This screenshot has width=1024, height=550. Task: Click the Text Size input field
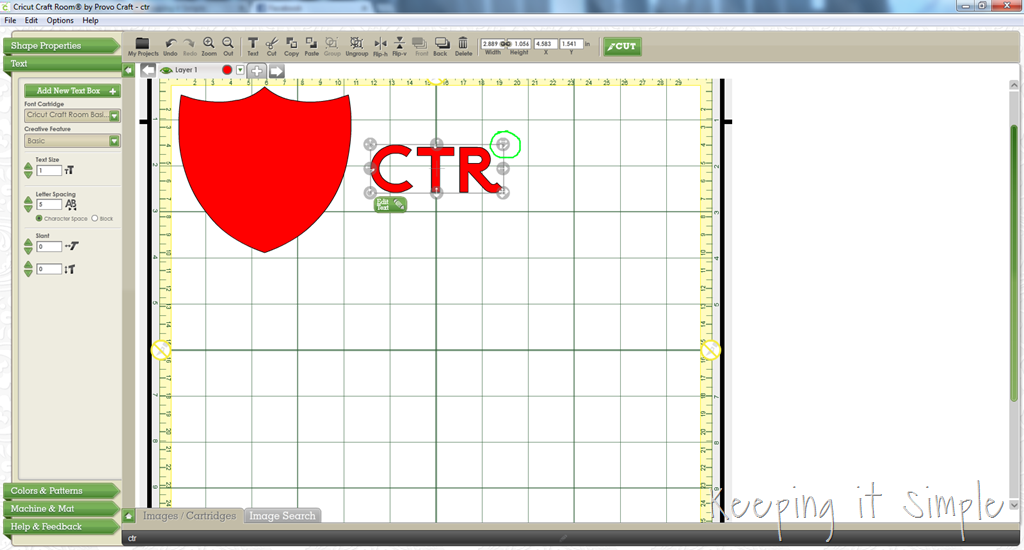click(x=49, y=170)
